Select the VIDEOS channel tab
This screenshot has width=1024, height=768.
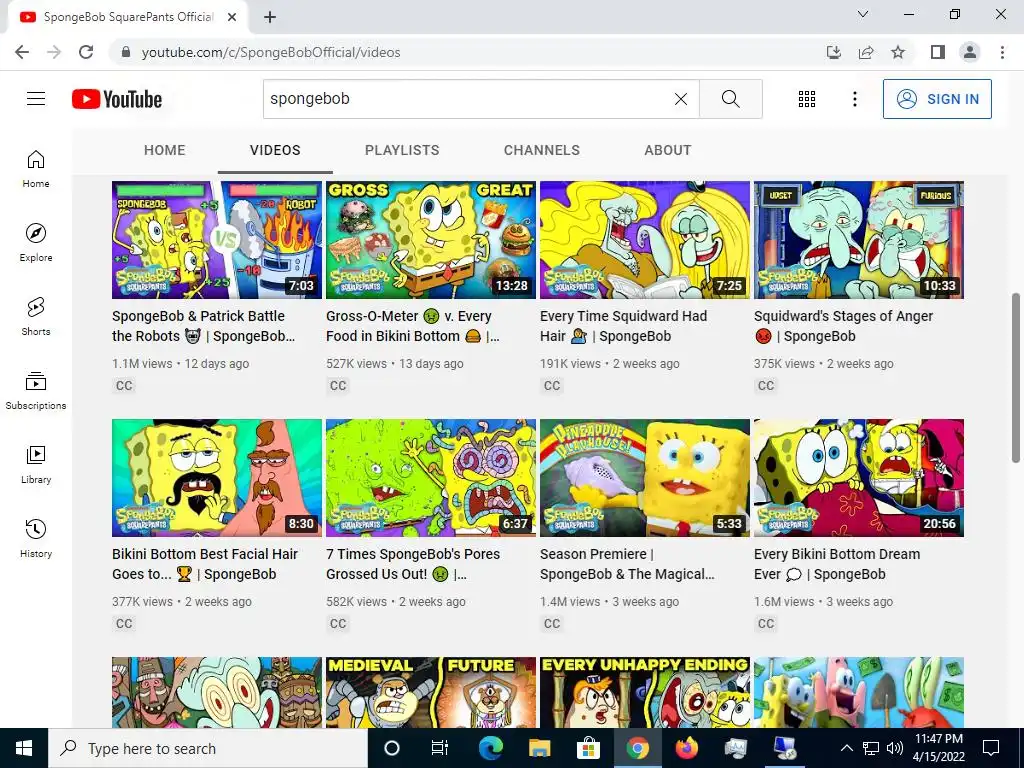pyautogui.click(x=275, y=150)
